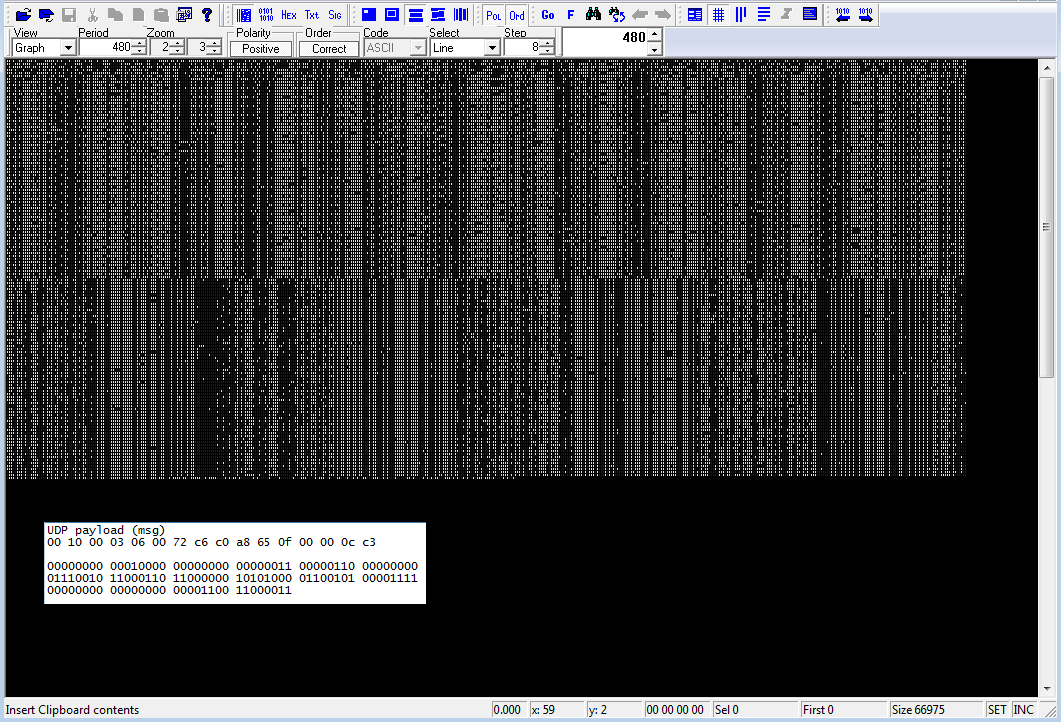The width and height of the screenshot is (1061, 722).
Task: Click the scrollbar up arrow
Action: point(1046,67)
